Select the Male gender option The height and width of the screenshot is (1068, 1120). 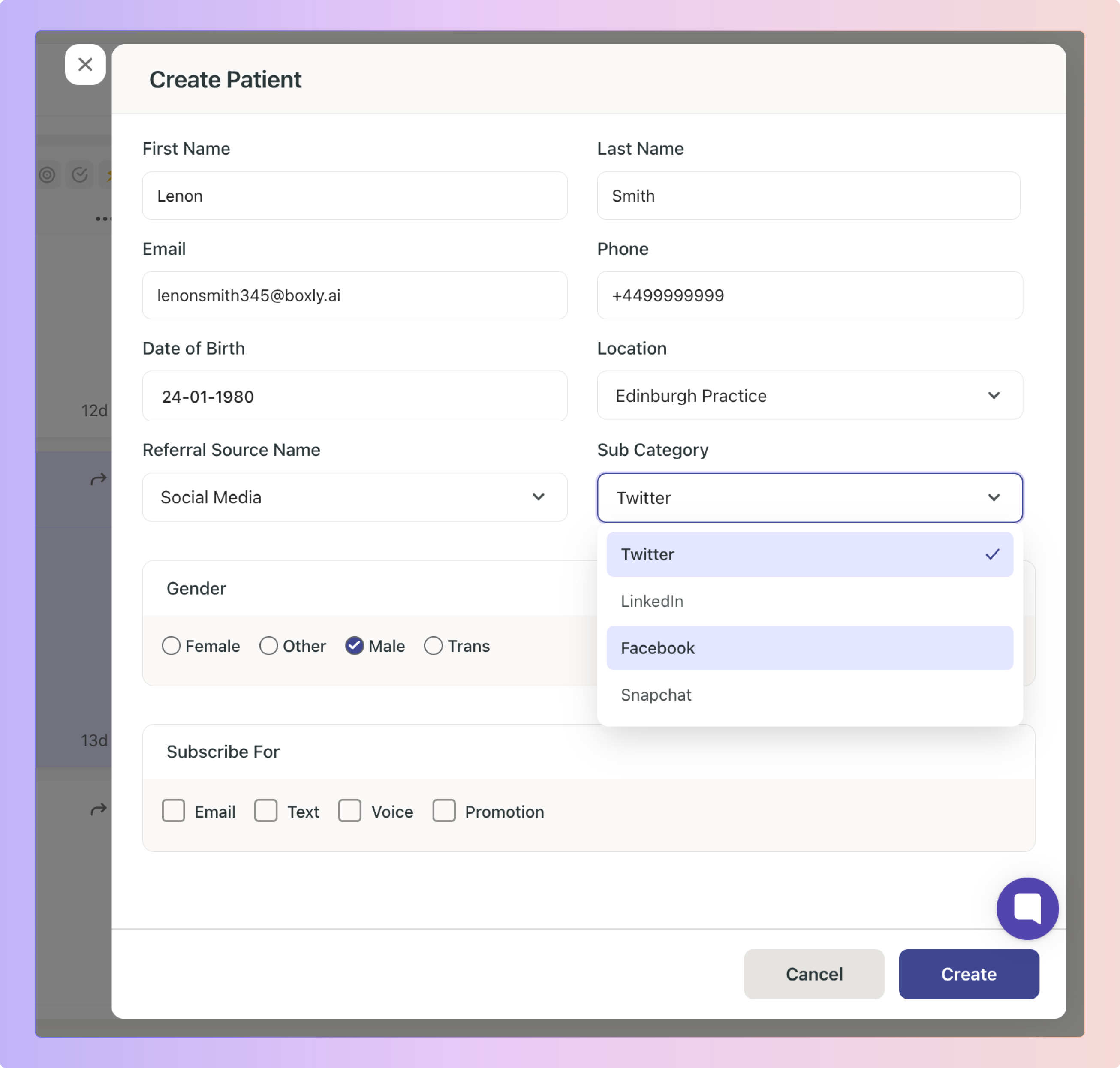click(354, 646)
